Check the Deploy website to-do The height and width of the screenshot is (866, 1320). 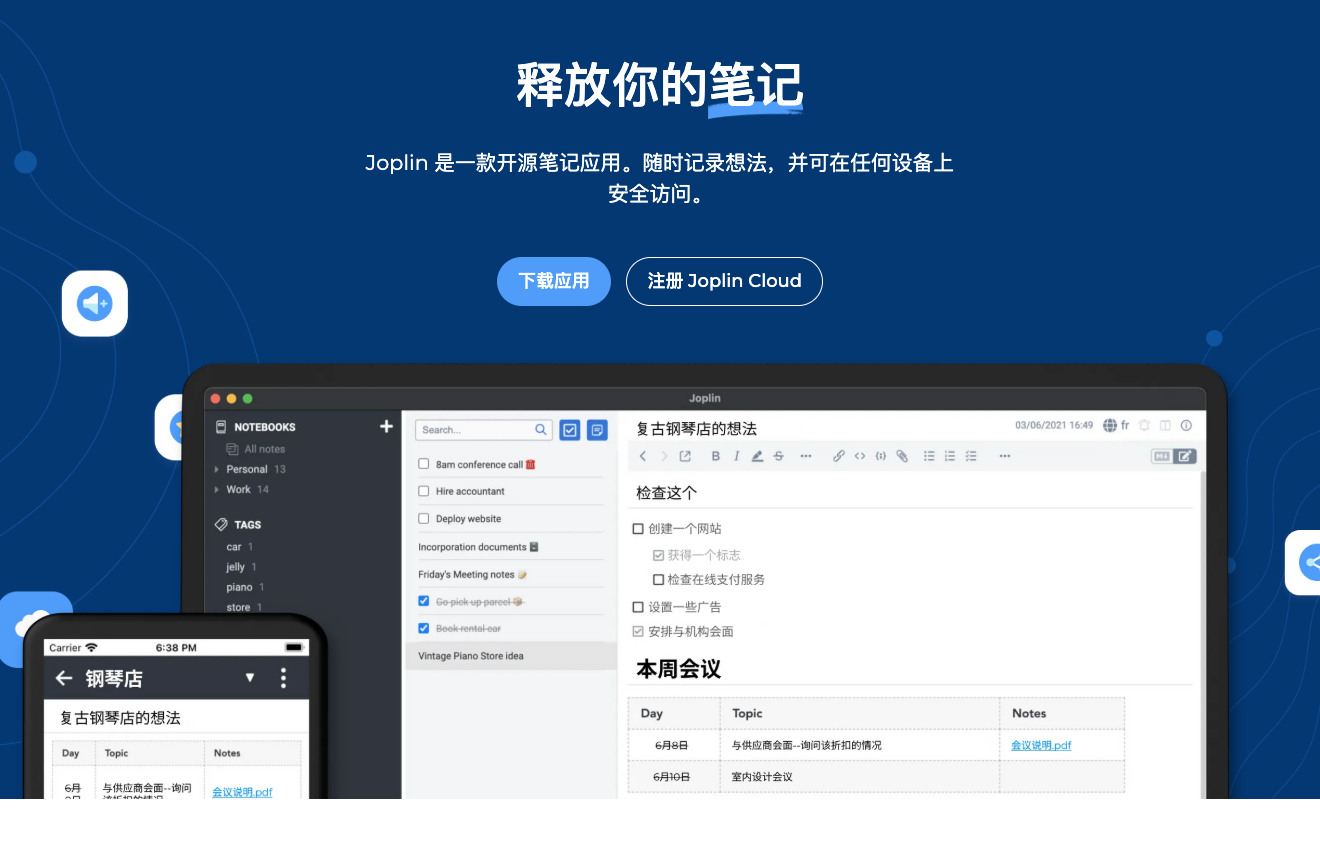[x=424, y=518]
